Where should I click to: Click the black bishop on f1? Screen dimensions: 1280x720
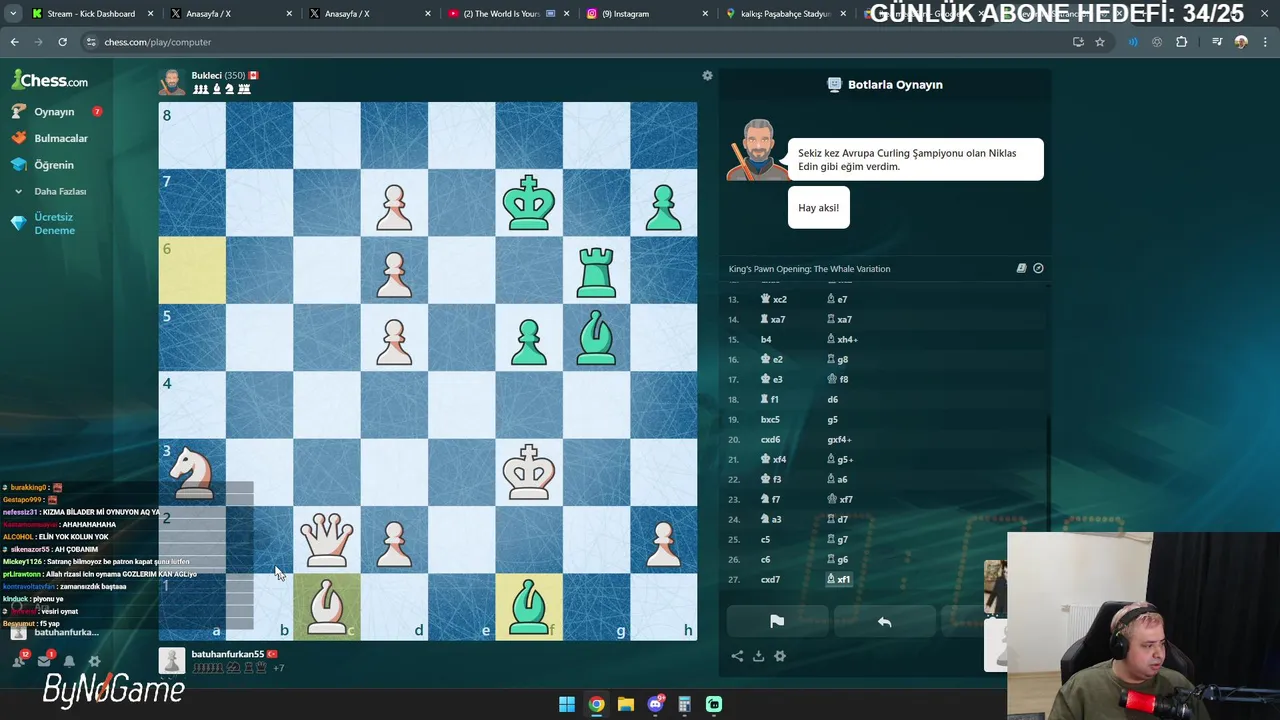[529, 606]
